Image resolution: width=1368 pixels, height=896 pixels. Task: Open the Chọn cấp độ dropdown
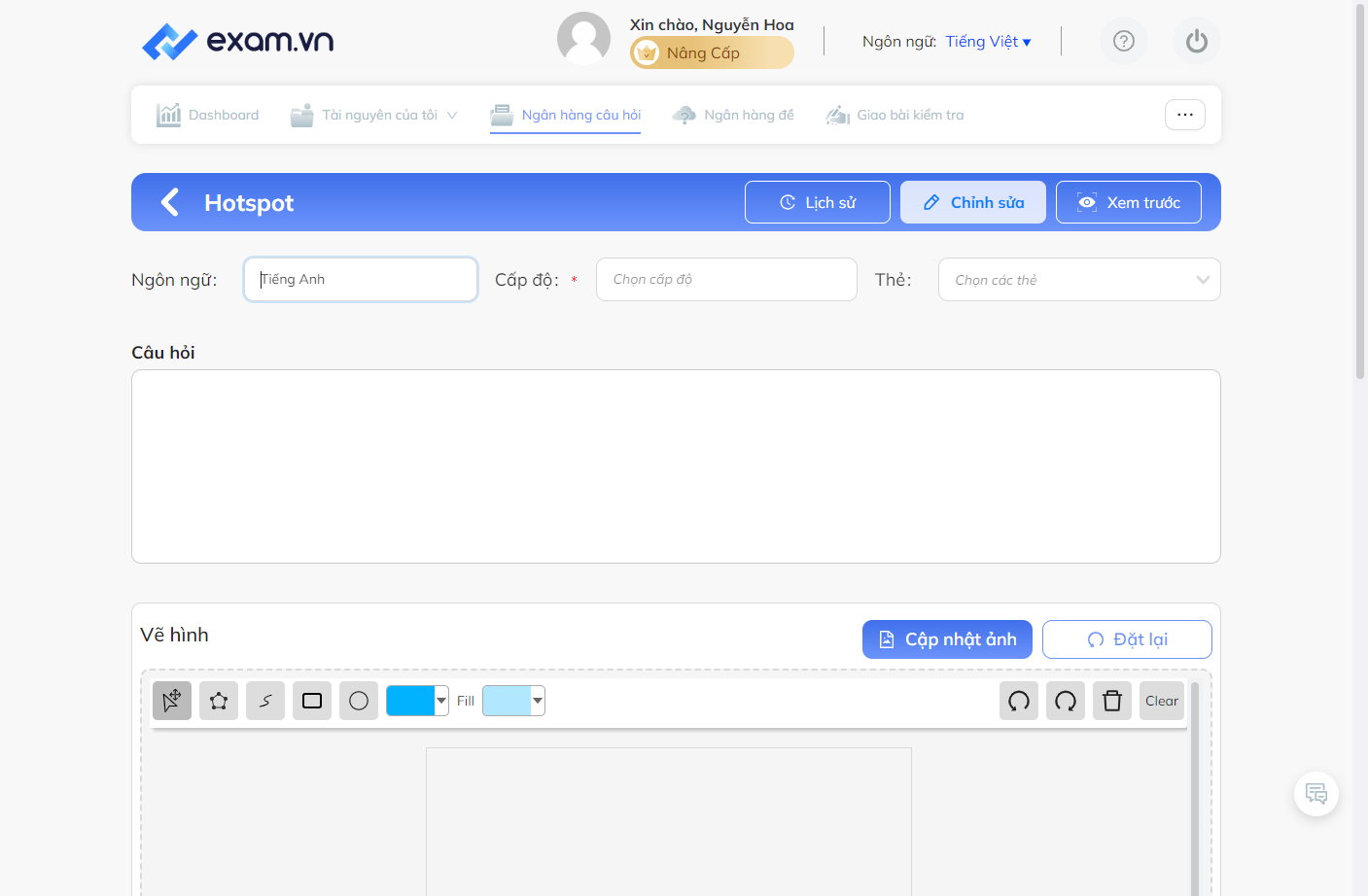point(726,279)
